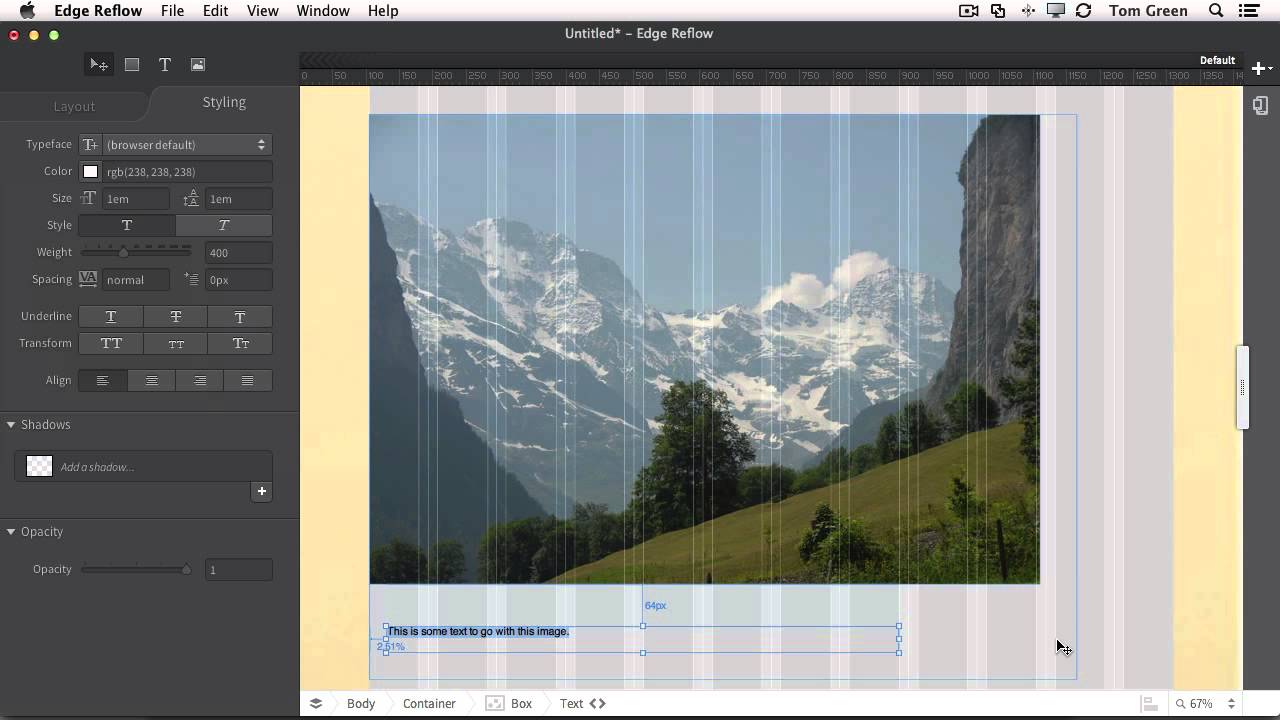Click the Box element icon in breadcrumb
This screenshot has height=720, width=1280.
pyautogui.click(x=494, y=703)
